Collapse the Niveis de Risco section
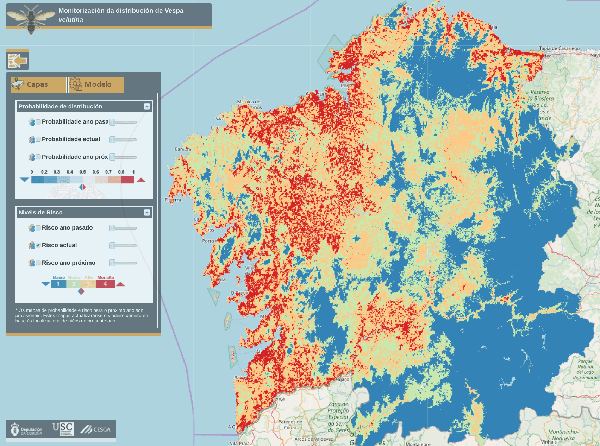The height and width of the screenshot is (446, 600). pyautogui.click(x=147, y=212)
